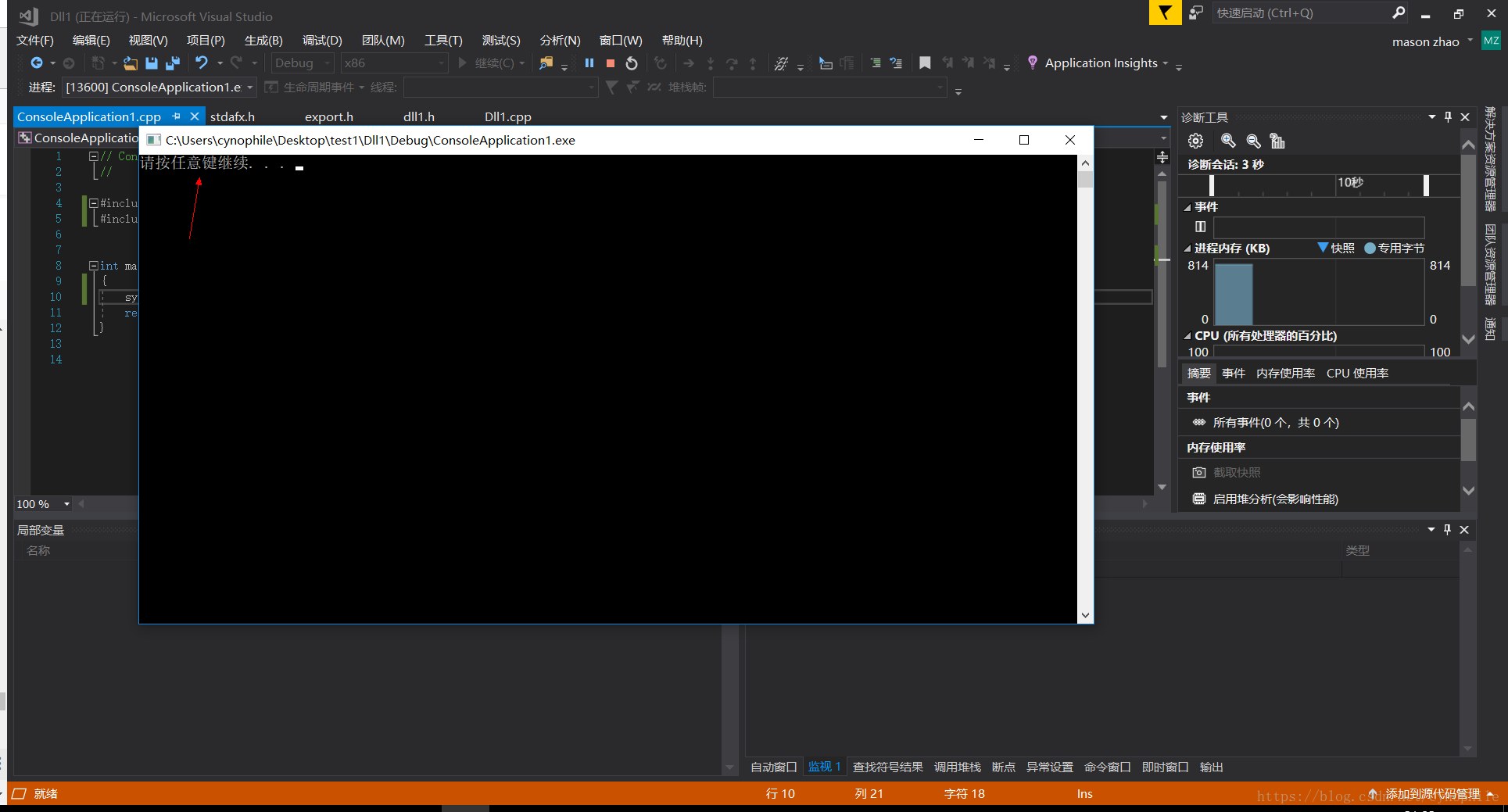Screen dimensions: 1508x812
Task: Open the mason zhao account dropdown
Action: [1432, 41]
